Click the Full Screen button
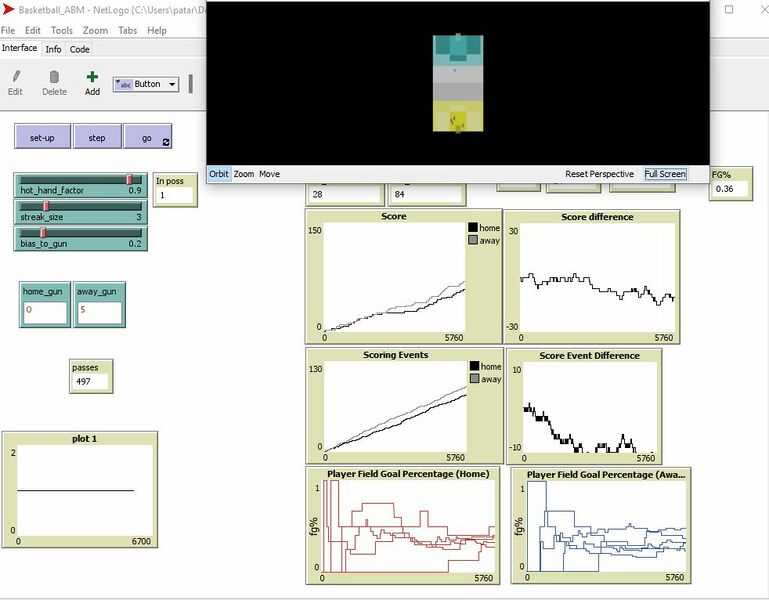This screenshot has height=600, width=769. point(665,174)
